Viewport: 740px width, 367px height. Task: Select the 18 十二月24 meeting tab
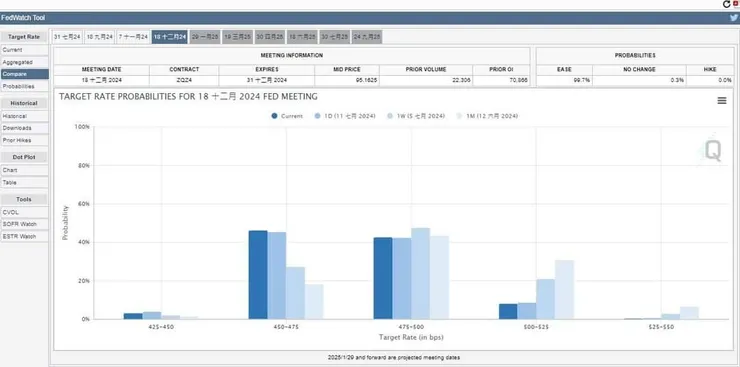[x=170, y=37]
